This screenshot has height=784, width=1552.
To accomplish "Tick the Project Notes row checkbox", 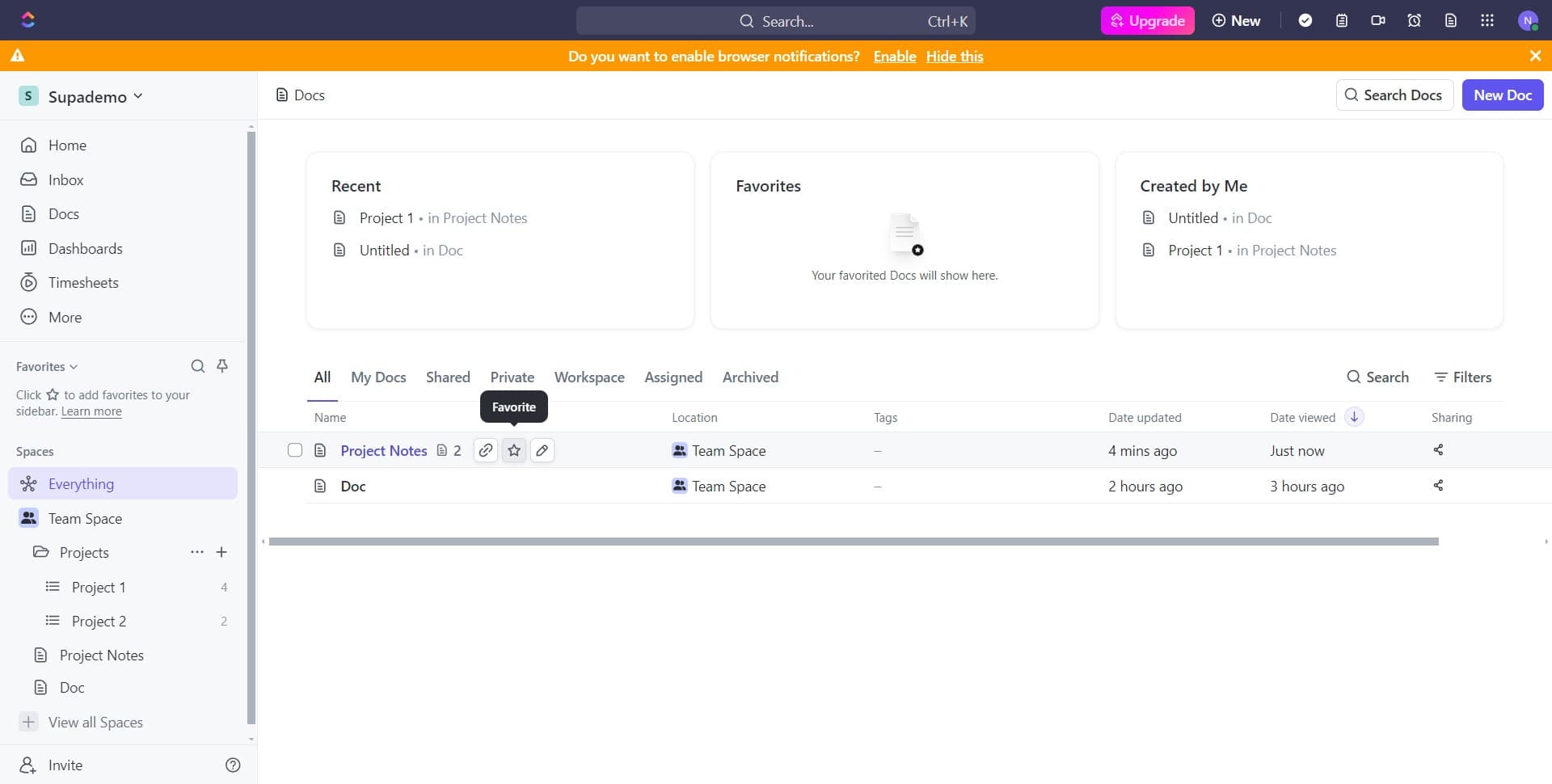I will [x=295, y=451].
